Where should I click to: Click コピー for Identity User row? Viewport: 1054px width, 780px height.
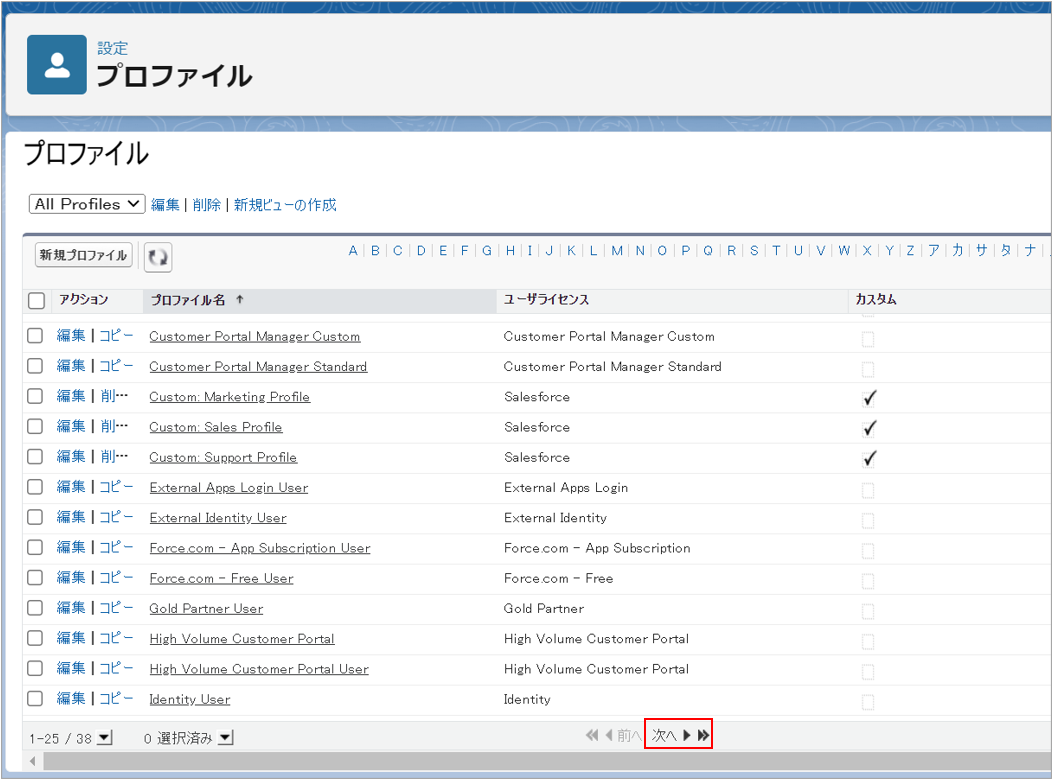116,698
